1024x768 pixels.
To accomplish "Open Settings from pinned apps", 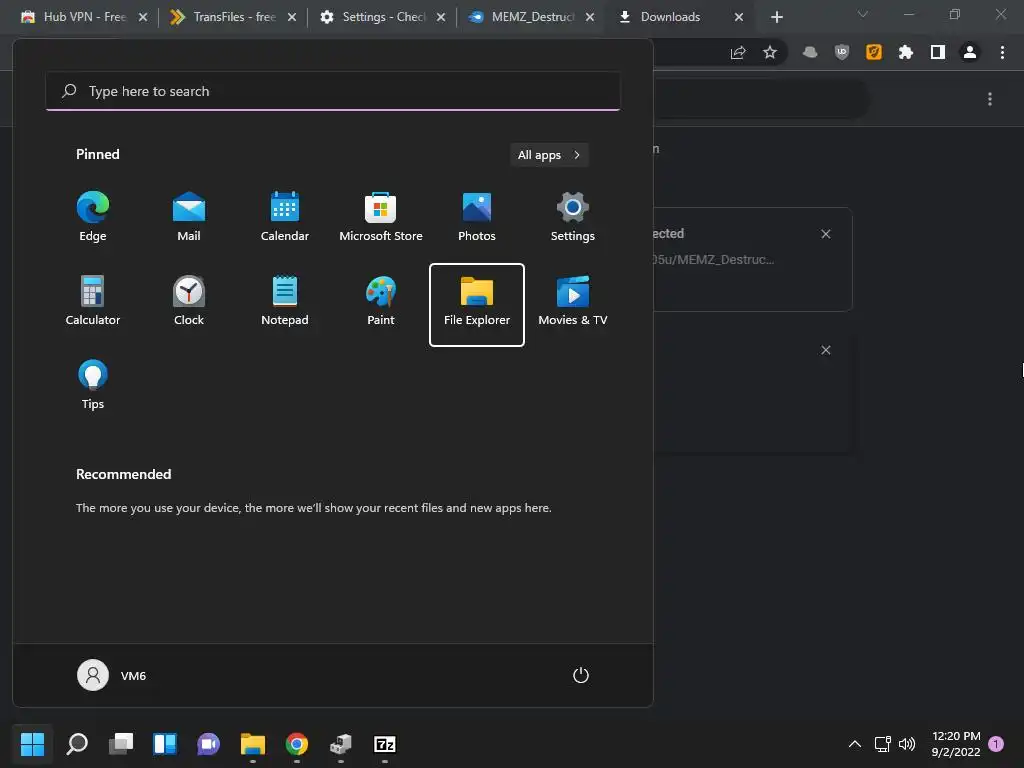I will point(573,217).
